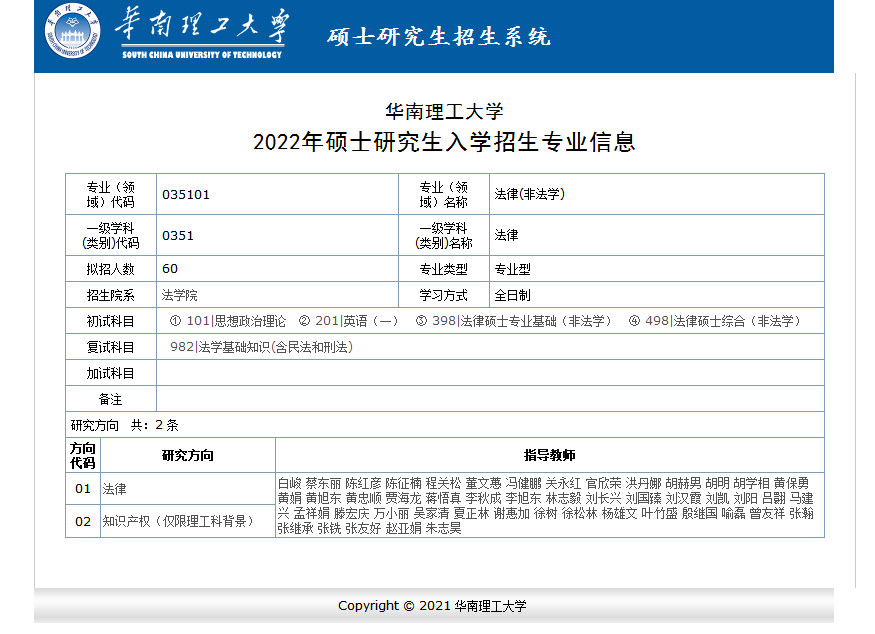Click advisor name 万小丽
The image size is (875, 634).
(x=392, y=513)
